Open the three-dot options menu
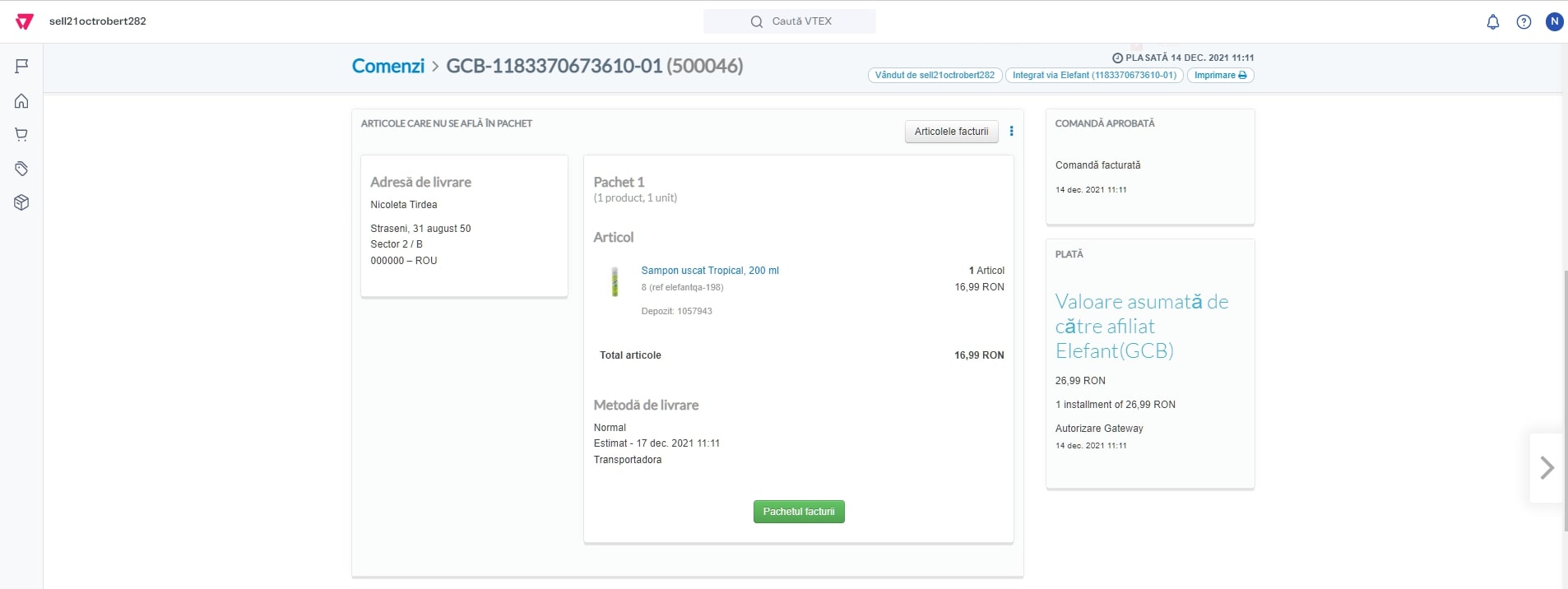Image resolution: width=1568 pixels, height=589 pixels. pos(1011,132)
